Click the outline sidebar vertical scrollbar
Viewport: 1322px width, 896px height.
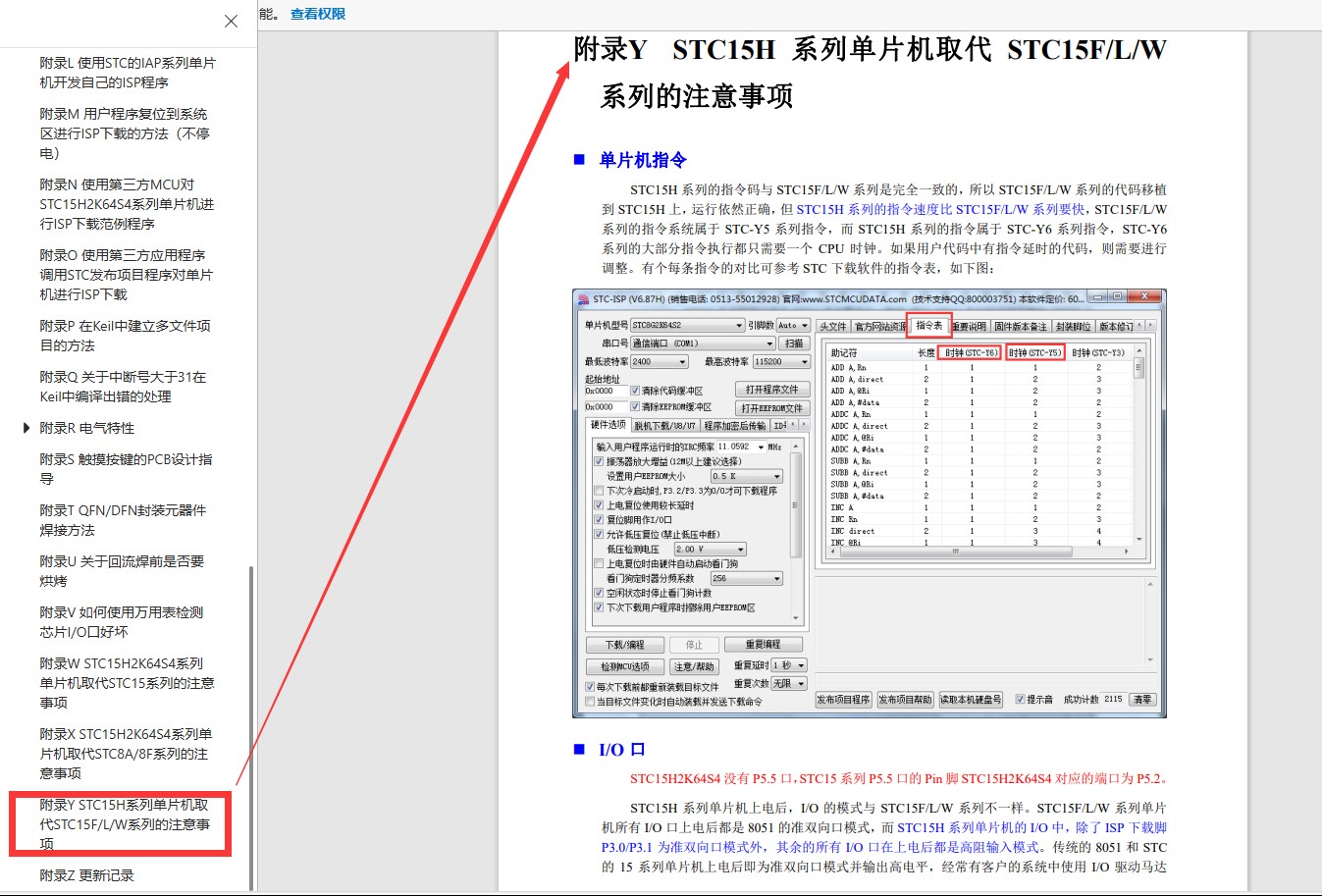click(x=251, y=727)
